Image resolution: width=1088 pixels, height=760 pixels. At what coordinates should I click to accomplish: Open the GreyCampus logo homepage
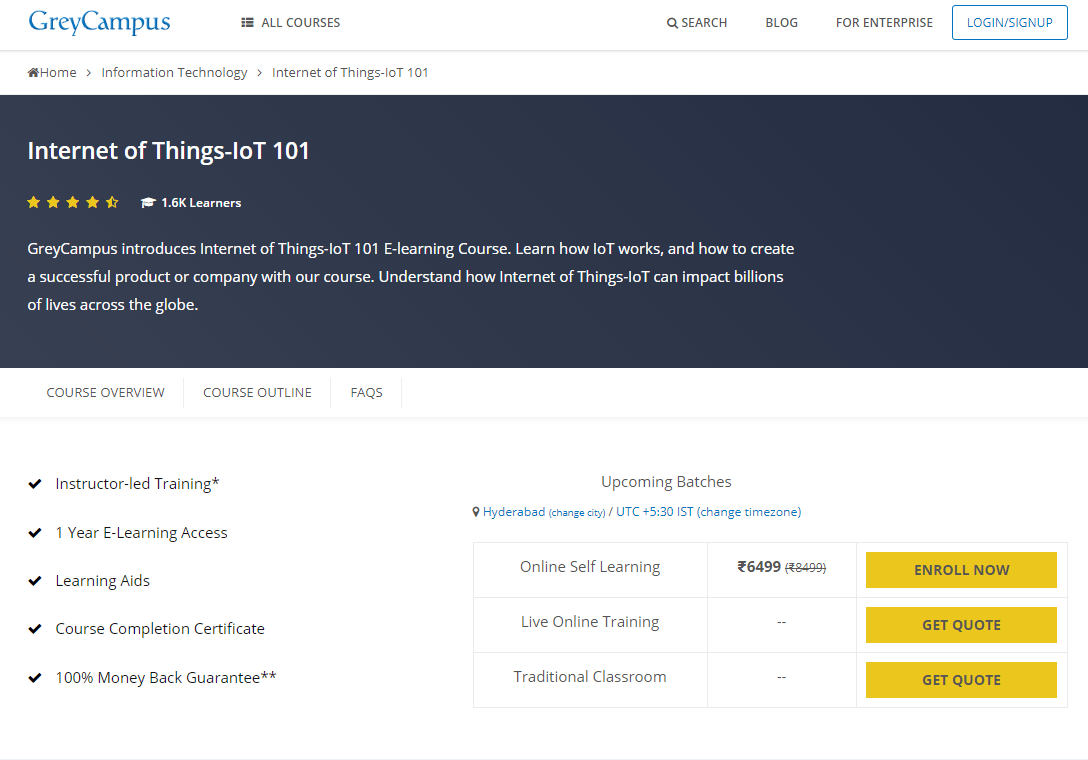(99, 22)
